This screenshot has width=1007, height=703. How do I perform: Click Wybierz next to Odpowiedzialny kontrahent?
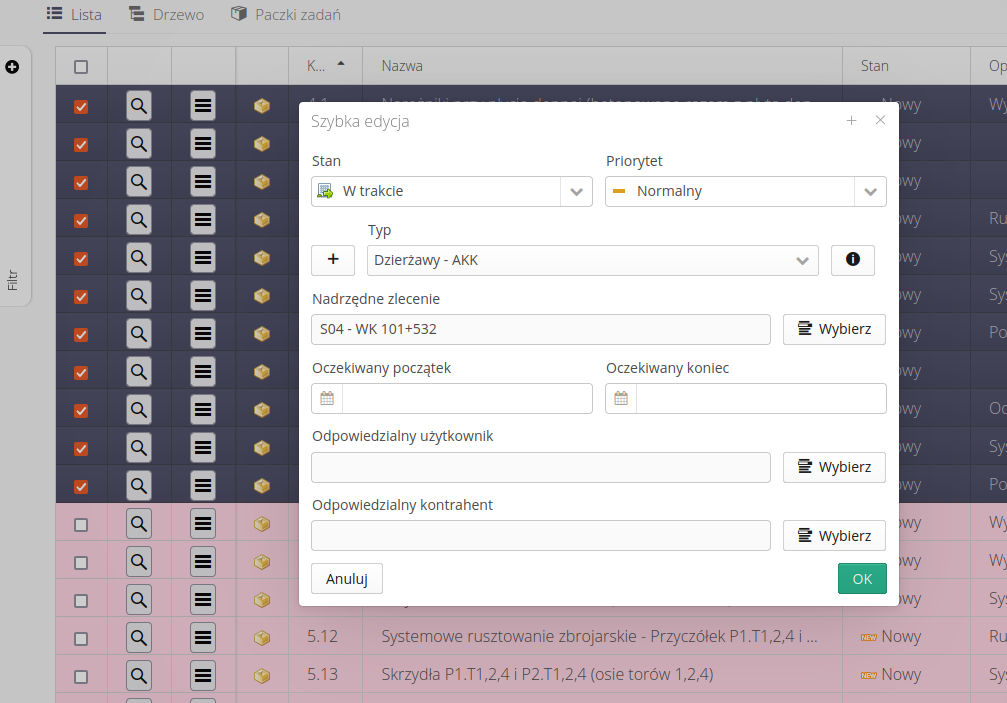point(834,535)
